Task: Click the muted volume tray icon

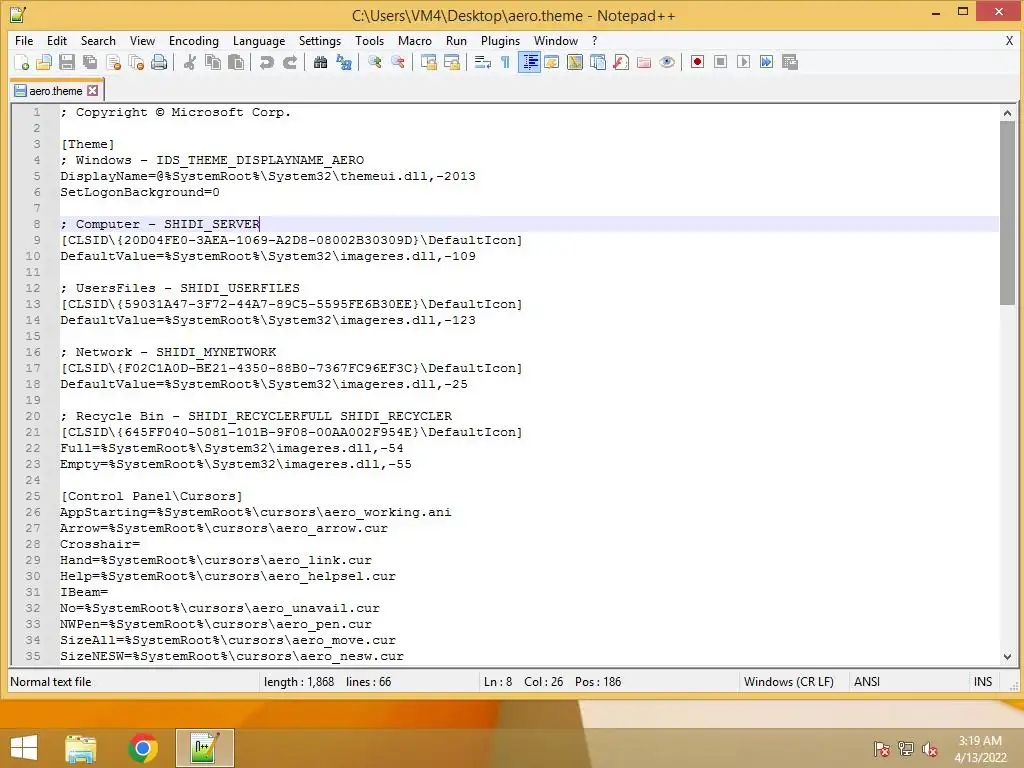Action: point(930,749)
